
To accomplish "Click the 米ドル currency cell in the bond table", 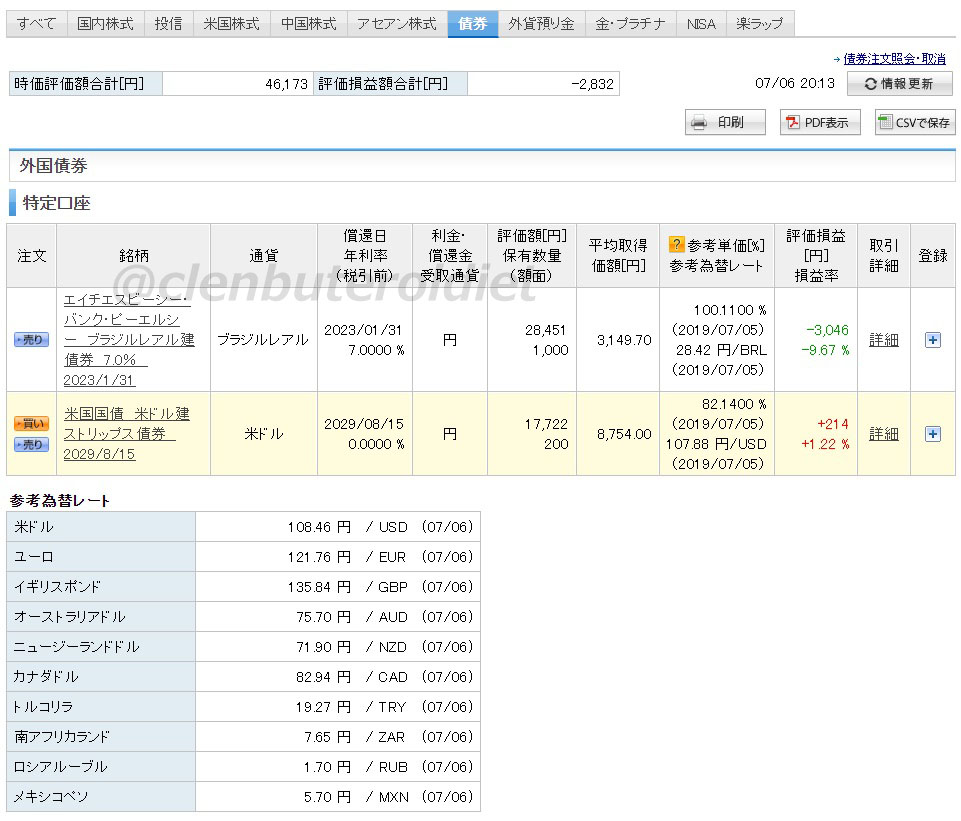I will (264, 434).
